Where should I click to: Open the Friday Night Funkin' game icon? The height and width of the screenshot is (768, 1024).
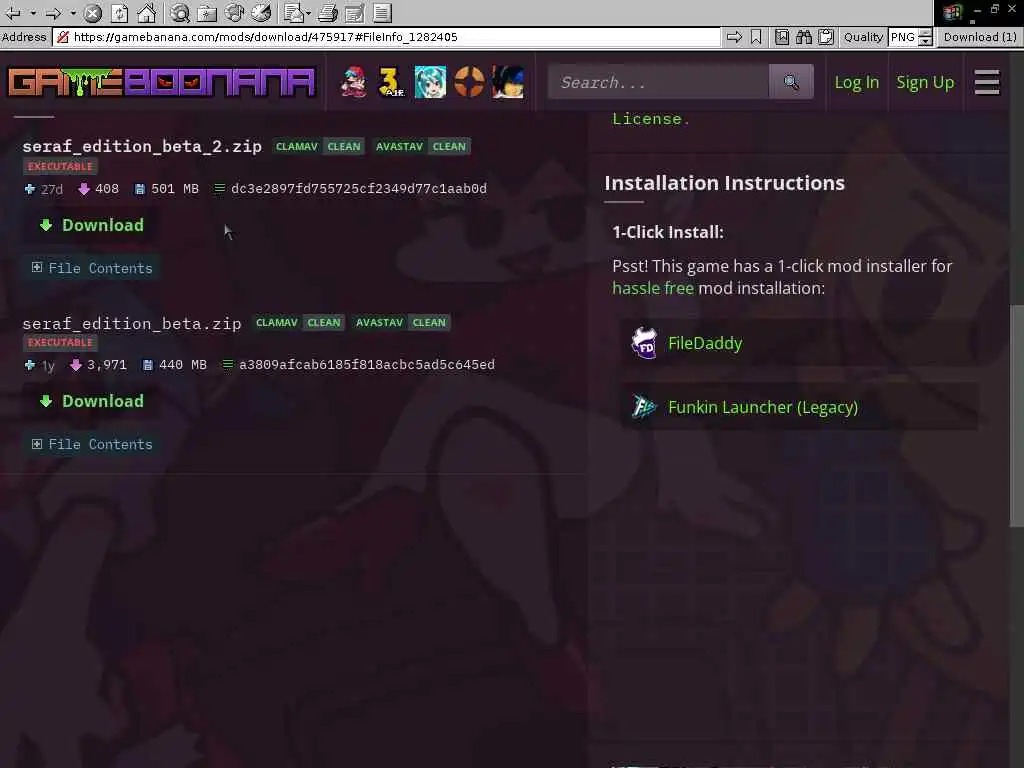(353, 82)
